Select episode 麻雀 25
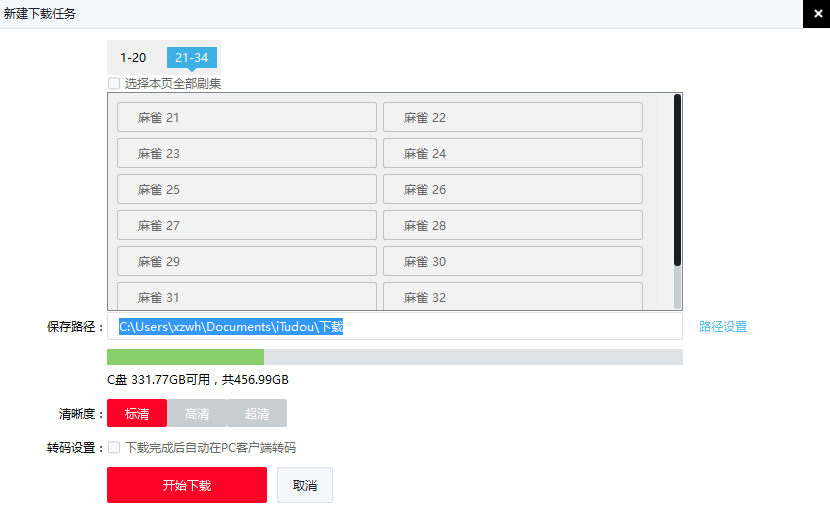This screenshot has width=830, height=511. click(x=247, y=189)
